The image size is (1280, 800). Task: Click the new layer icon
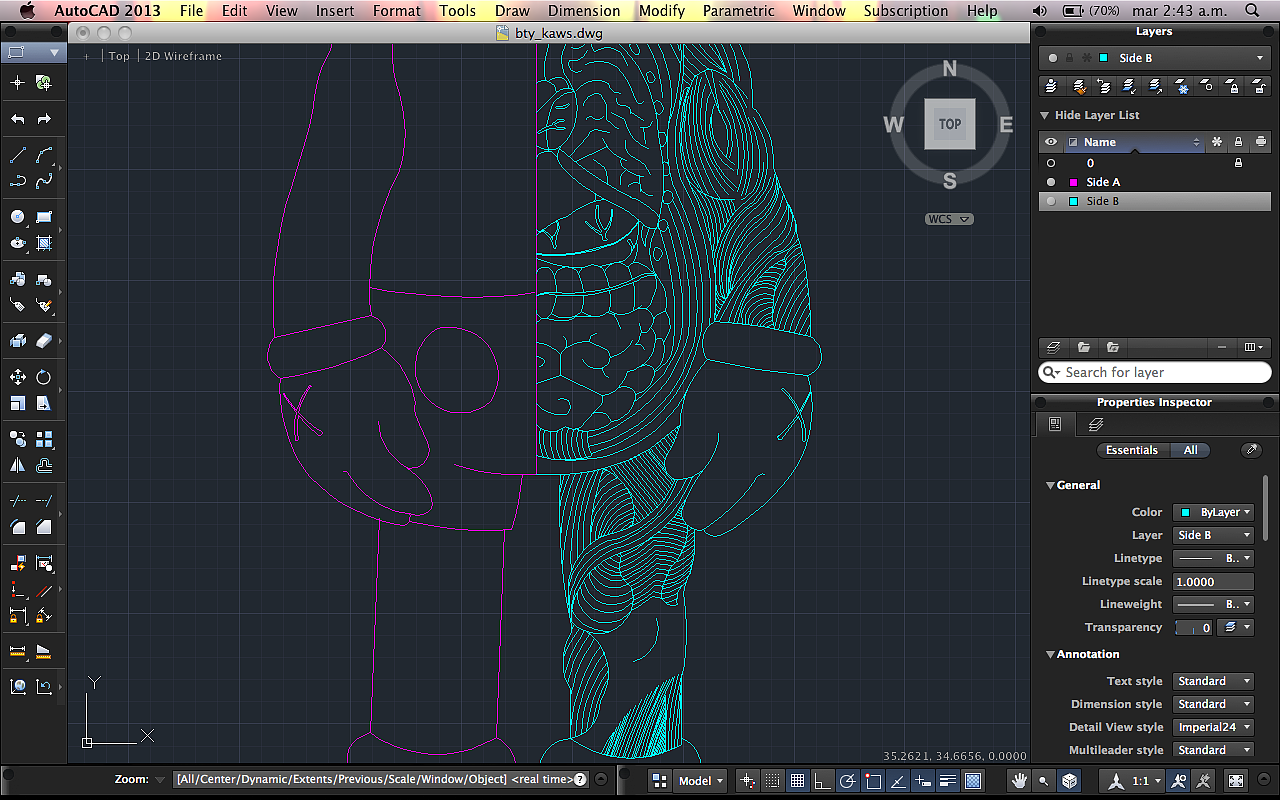coord(1052,347)
